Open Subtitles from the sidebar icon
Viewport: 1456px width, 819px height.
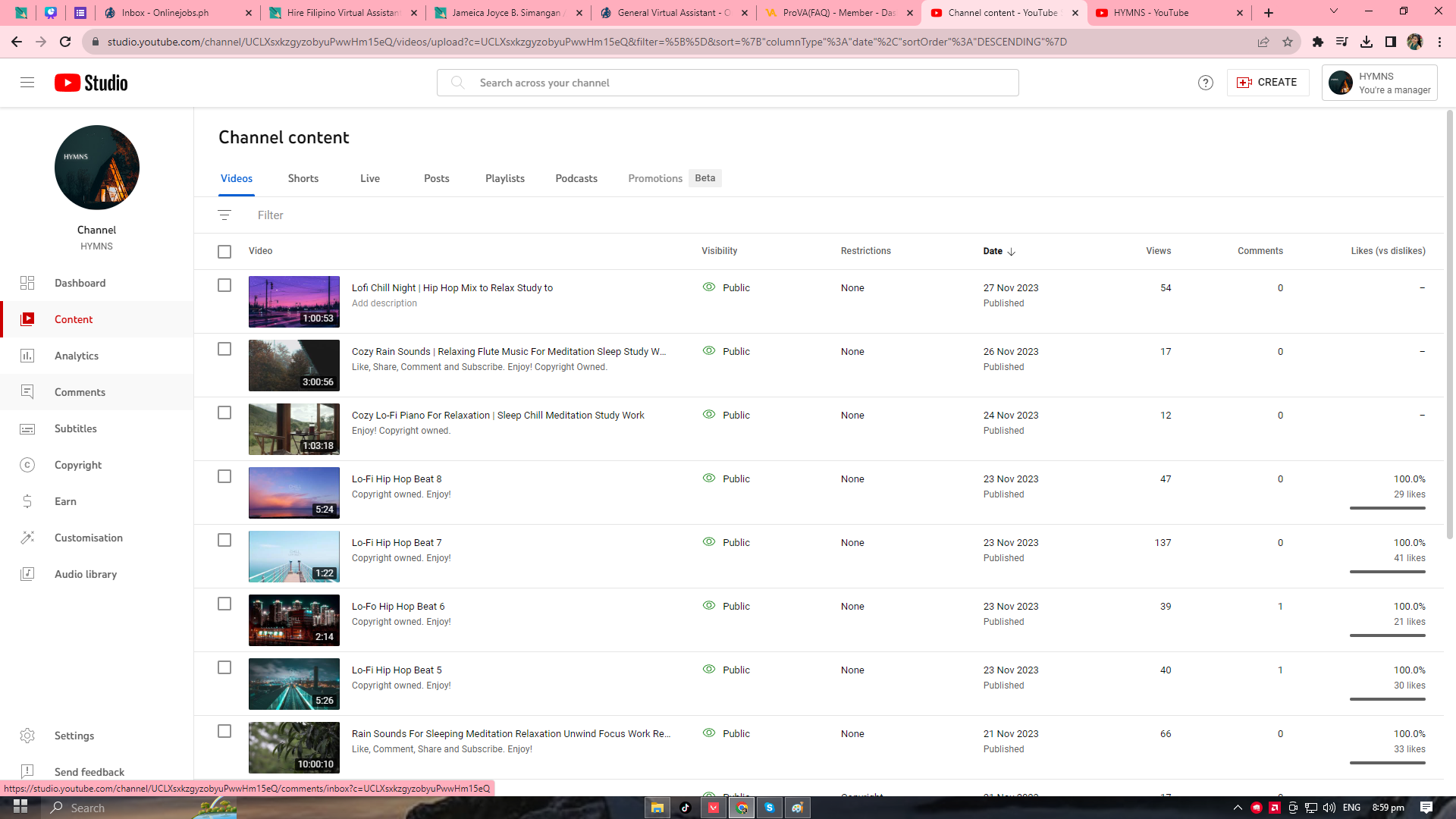pyautogui.click(x=27, y=428)
